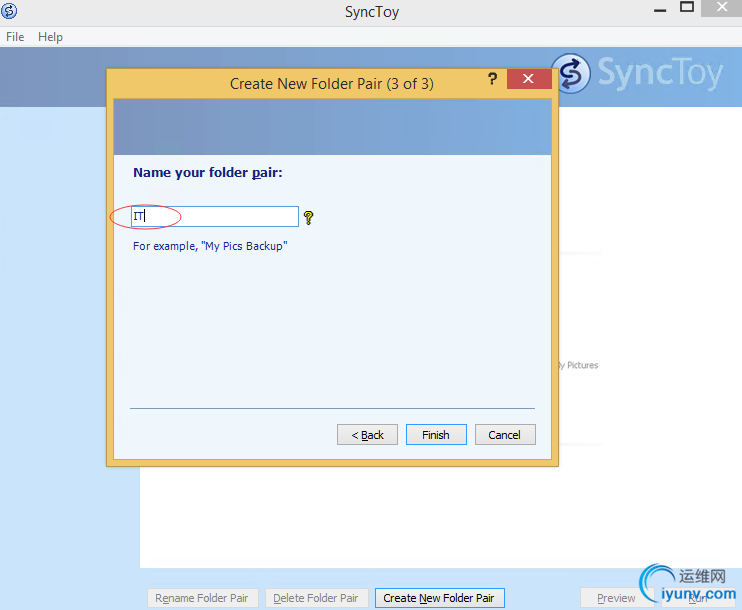This screenshot has width=742, height=610.
Task: Click the yellow help hint icon beside name field
Action: (309, 218)
